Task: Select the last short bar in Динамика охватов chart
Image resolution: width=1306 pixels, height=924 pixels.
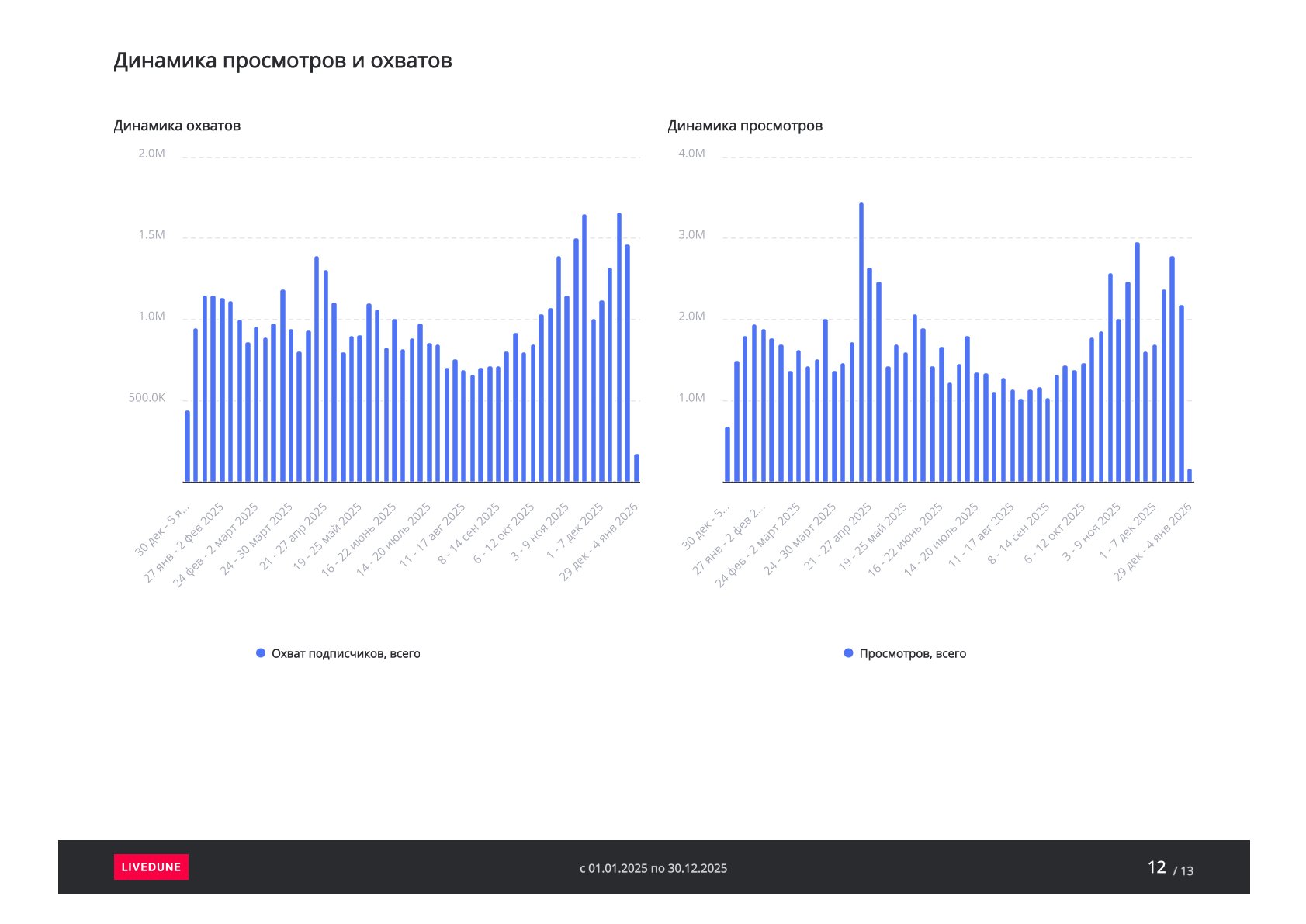Action: [636, 468]
